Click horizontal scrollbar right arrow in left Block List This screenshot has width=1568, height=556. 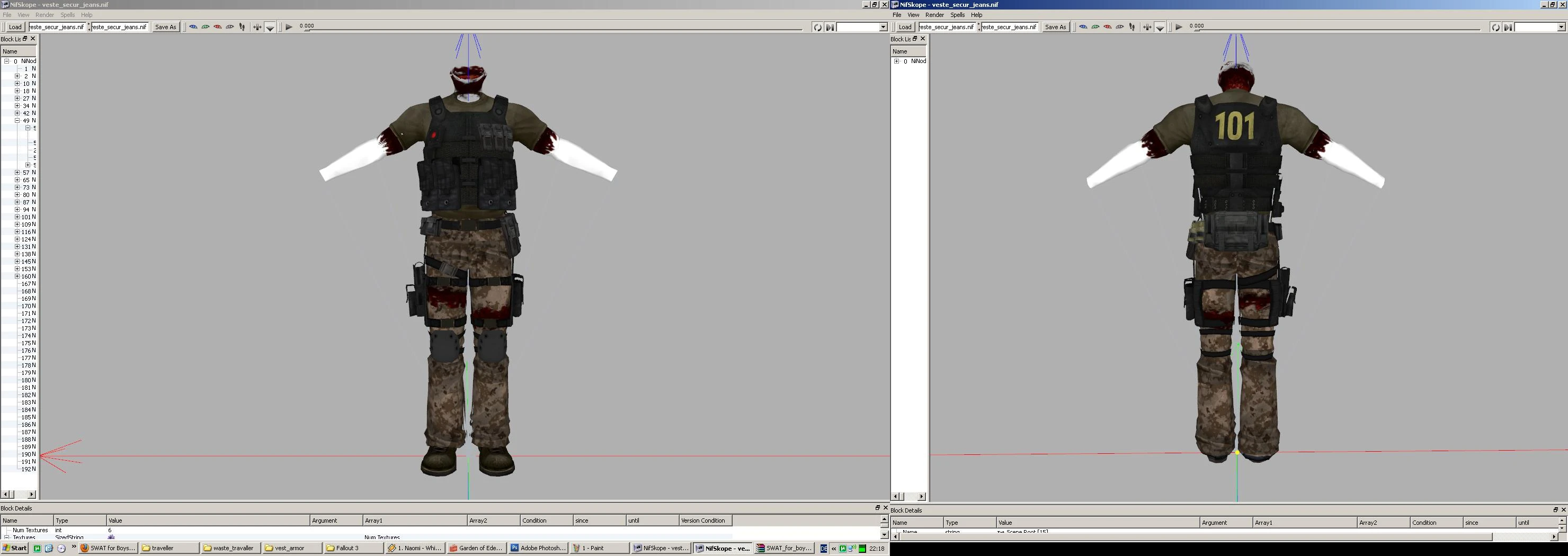coord(32,494)
